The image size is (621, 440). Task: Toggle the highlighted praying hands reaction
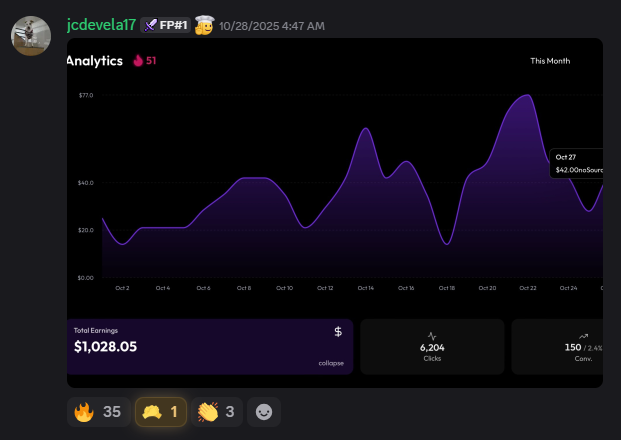pyautogui.click(x=161, y=411)
